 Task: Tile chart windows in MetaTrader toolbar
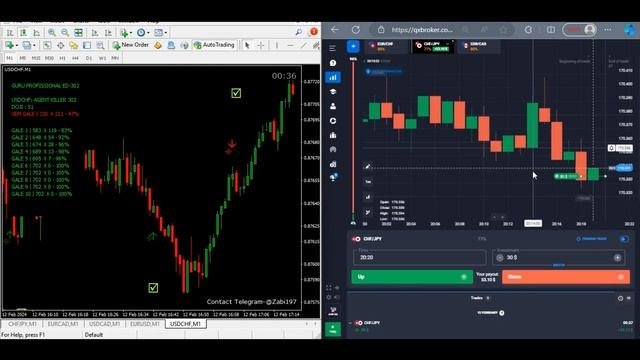(78, 32)
